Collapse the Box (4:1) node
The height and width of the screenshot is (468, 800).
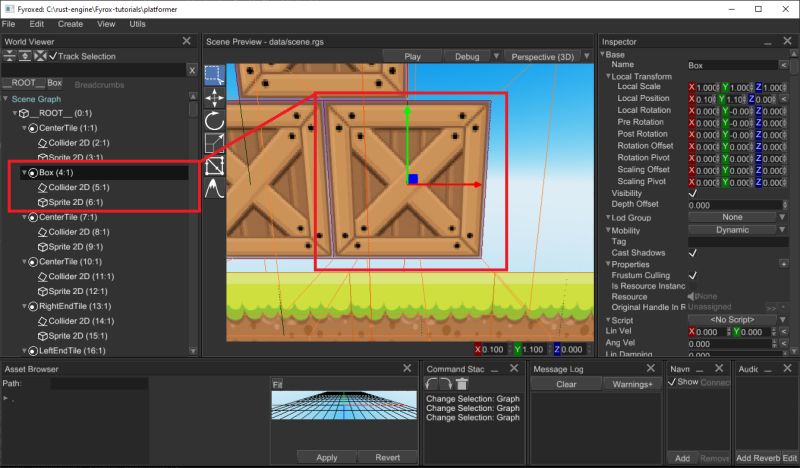click(24, 173)
